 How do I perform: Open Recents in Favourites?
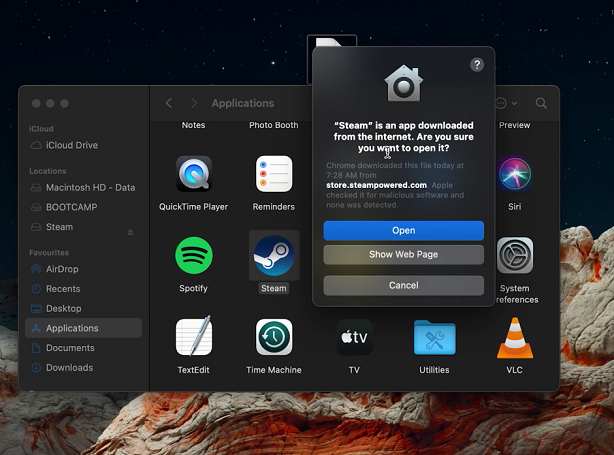[83, 289]
